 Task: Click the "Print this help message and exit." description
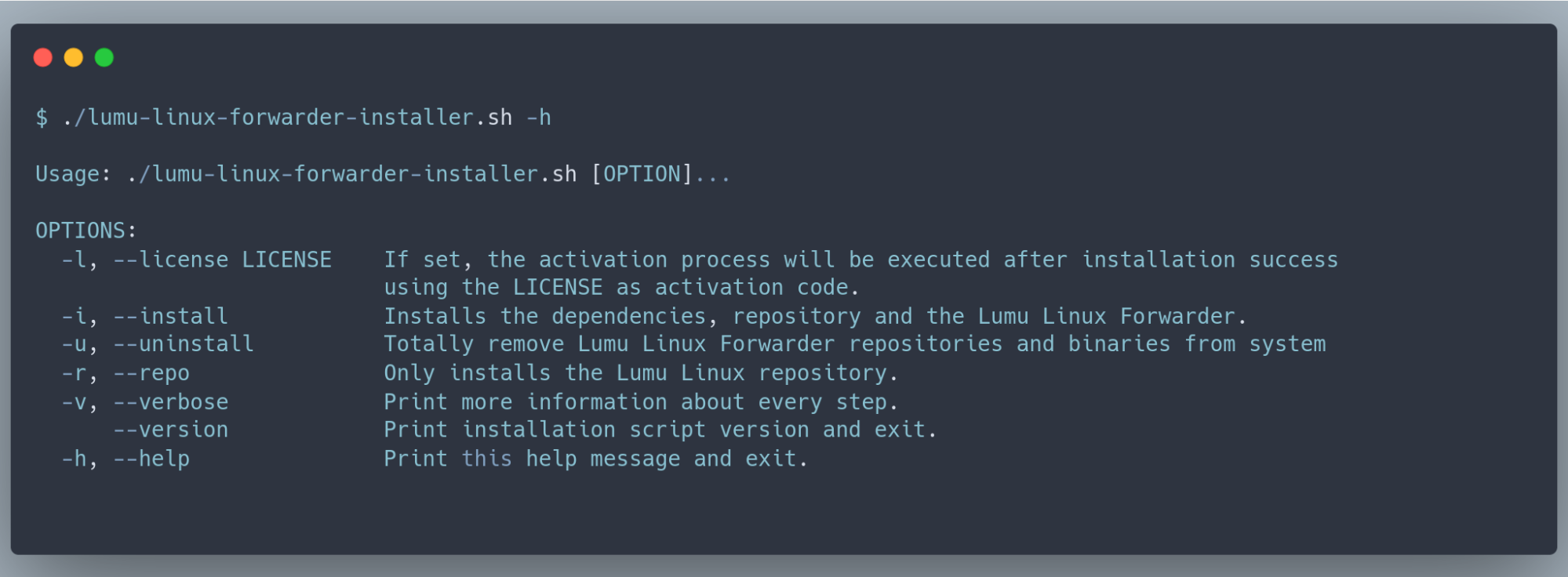(595, 459)
